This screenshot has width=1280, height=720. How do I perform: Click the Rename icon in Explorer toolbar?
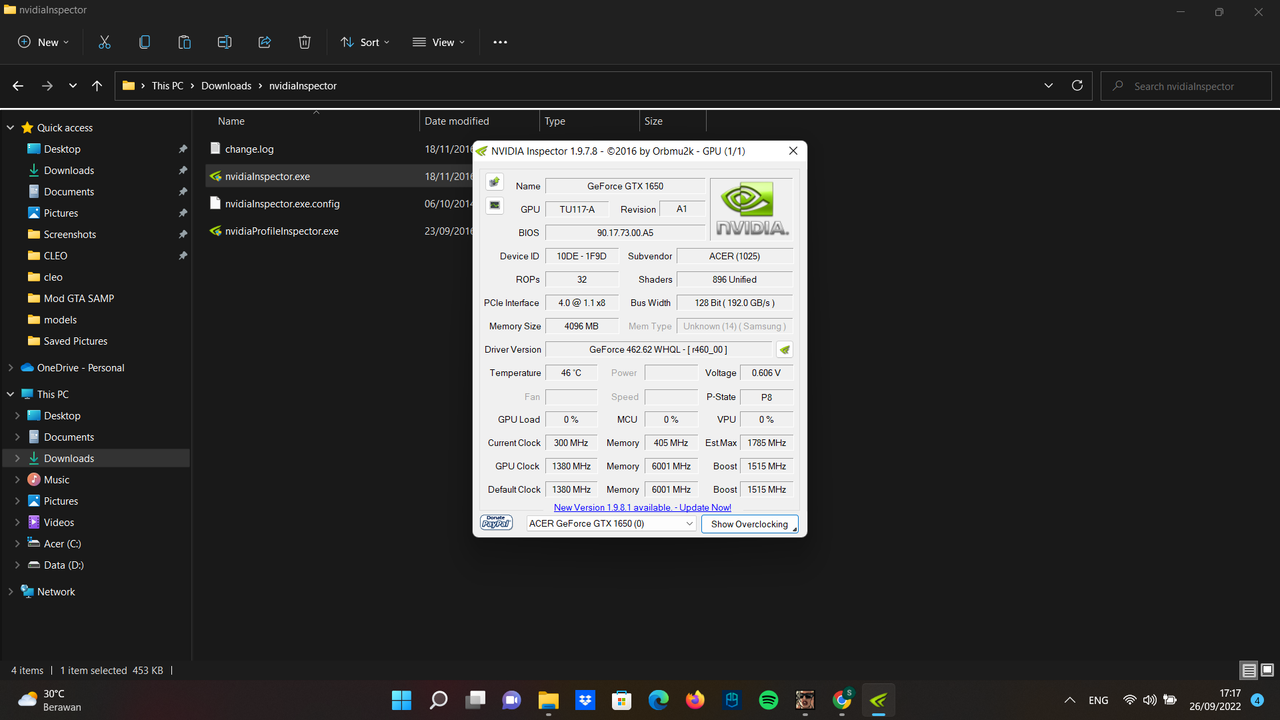224,42
